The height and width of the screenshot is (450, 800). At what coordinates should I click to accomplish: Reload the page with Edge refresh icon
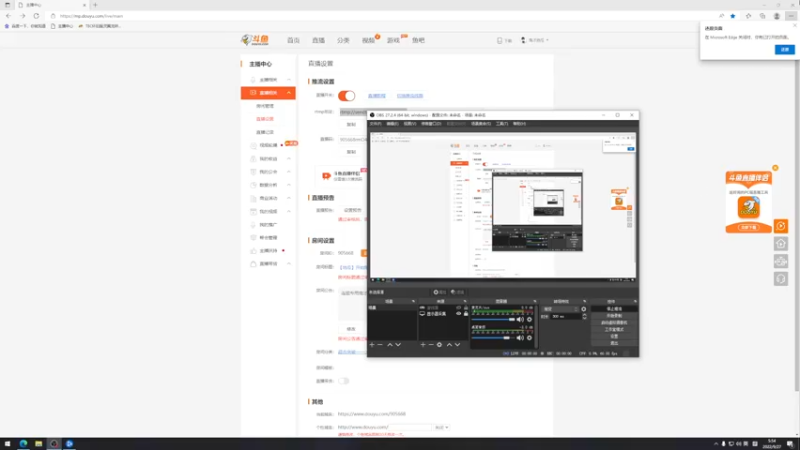[x=36, y=16]
